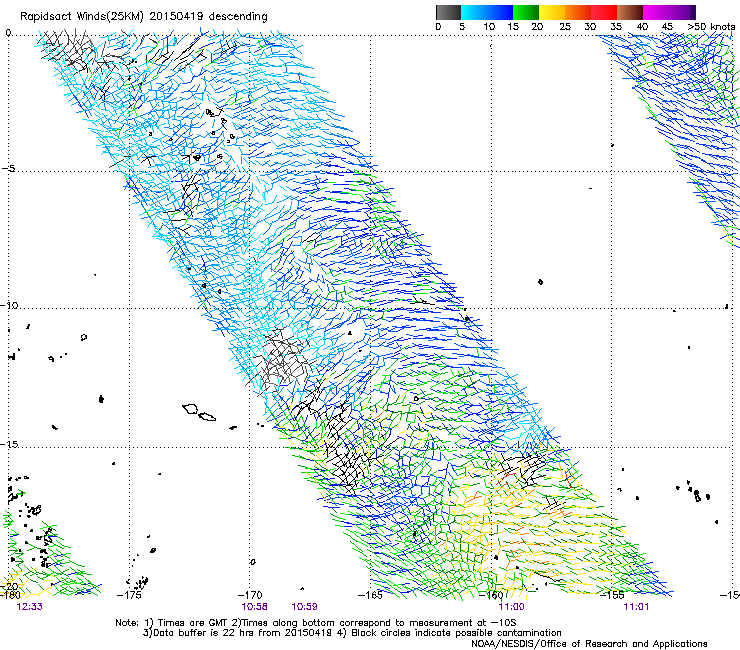This screenshot has width=740, height=650.
Task: Click the '-5' latitude axis label
Action: pyautogui.click(x=8, y=168)
